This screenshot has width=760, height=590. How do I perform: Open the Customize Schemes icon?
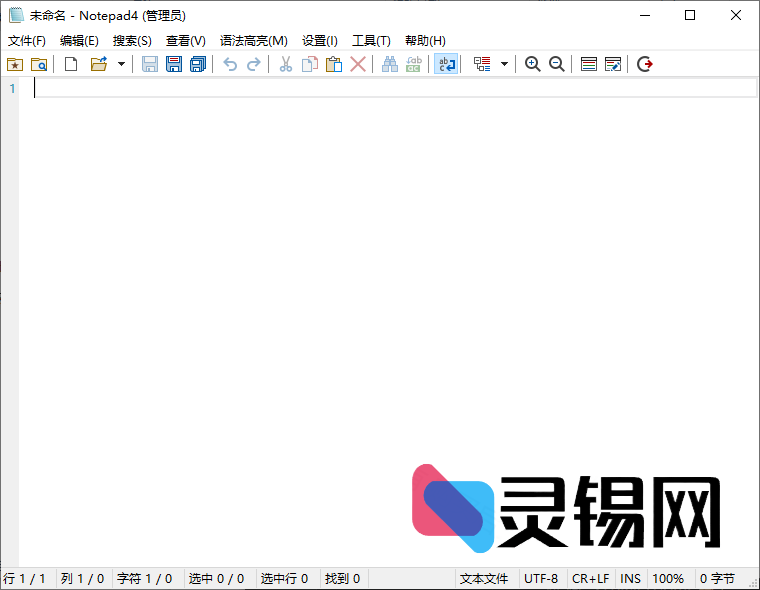(x=613, y=64)
